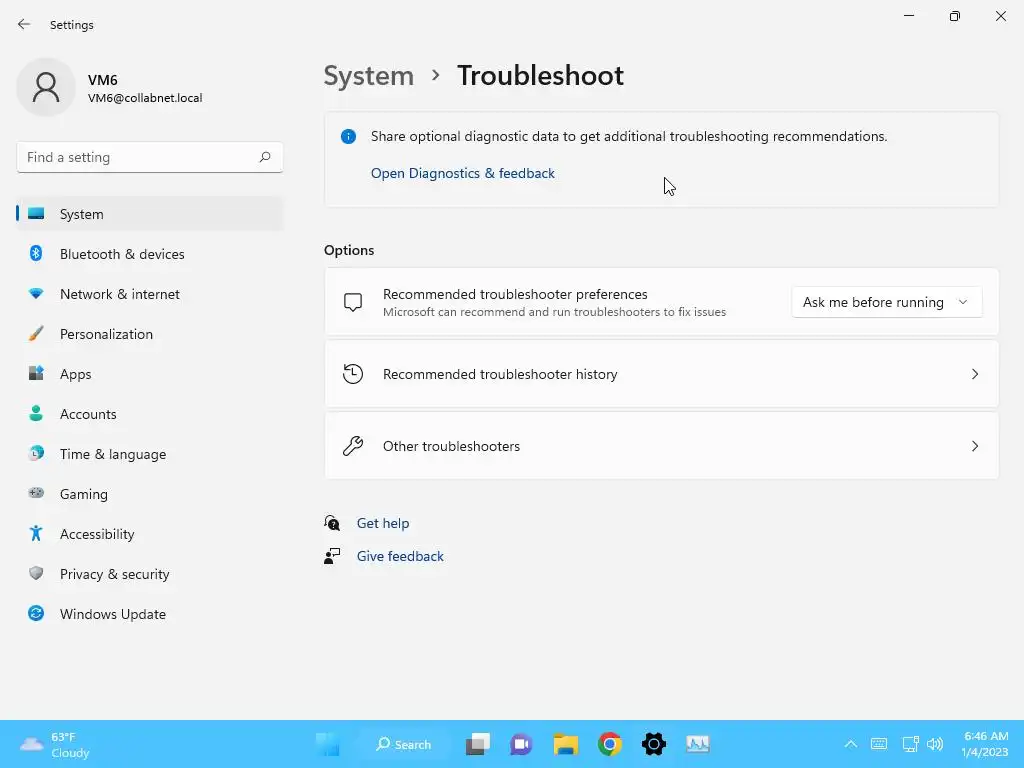Open the resource monitor taskbar app
Screen dimensions: 1024x768
pyautogui.click(x=697, y=744)
